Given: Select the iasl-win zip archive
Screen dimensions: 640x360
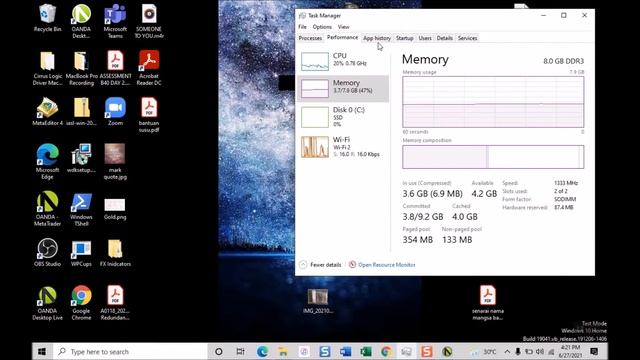Looking at the screenshot, I should pyautogui.click(x=81, y=111).
